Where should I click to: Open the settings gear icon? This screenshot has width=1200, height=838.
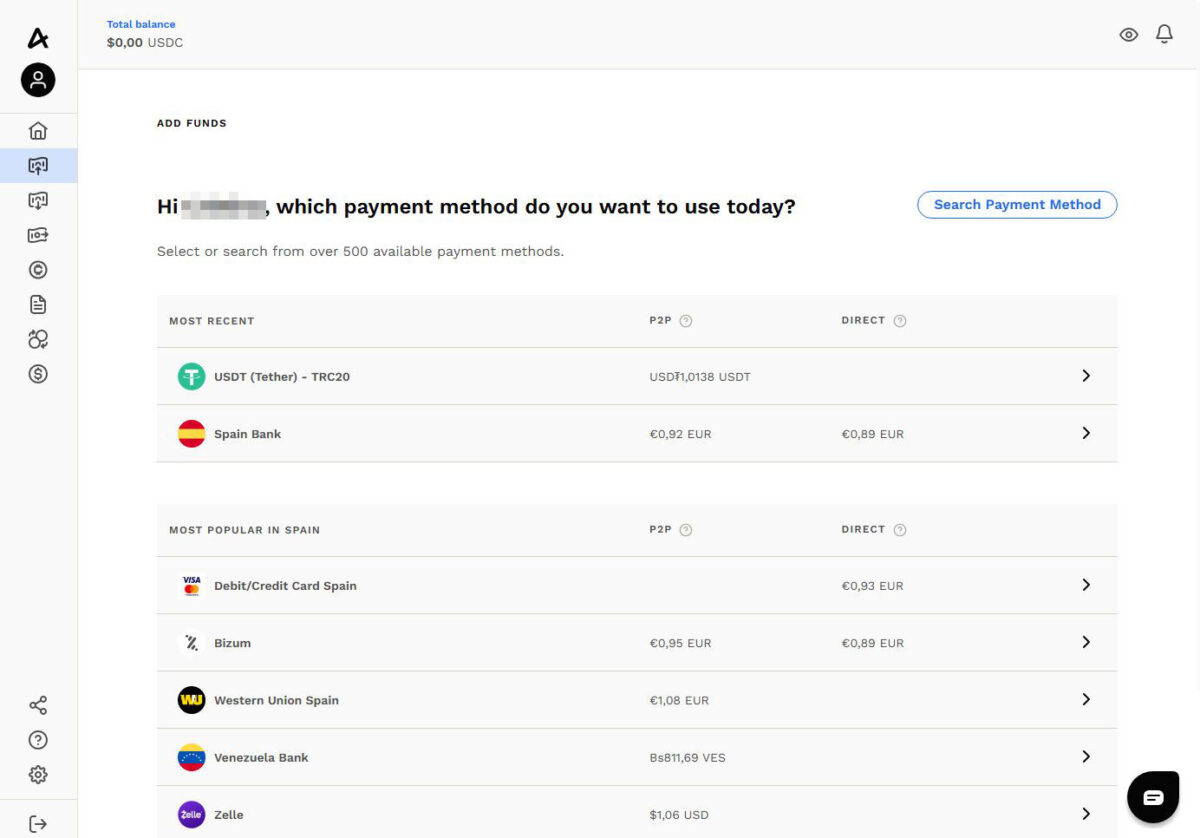pos(38,775)
